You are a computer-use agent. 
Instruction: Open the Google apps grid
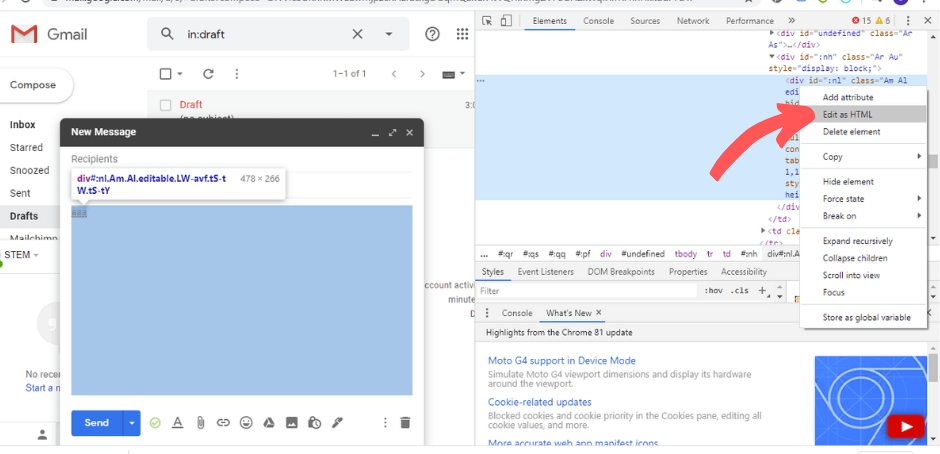[462, 34]
